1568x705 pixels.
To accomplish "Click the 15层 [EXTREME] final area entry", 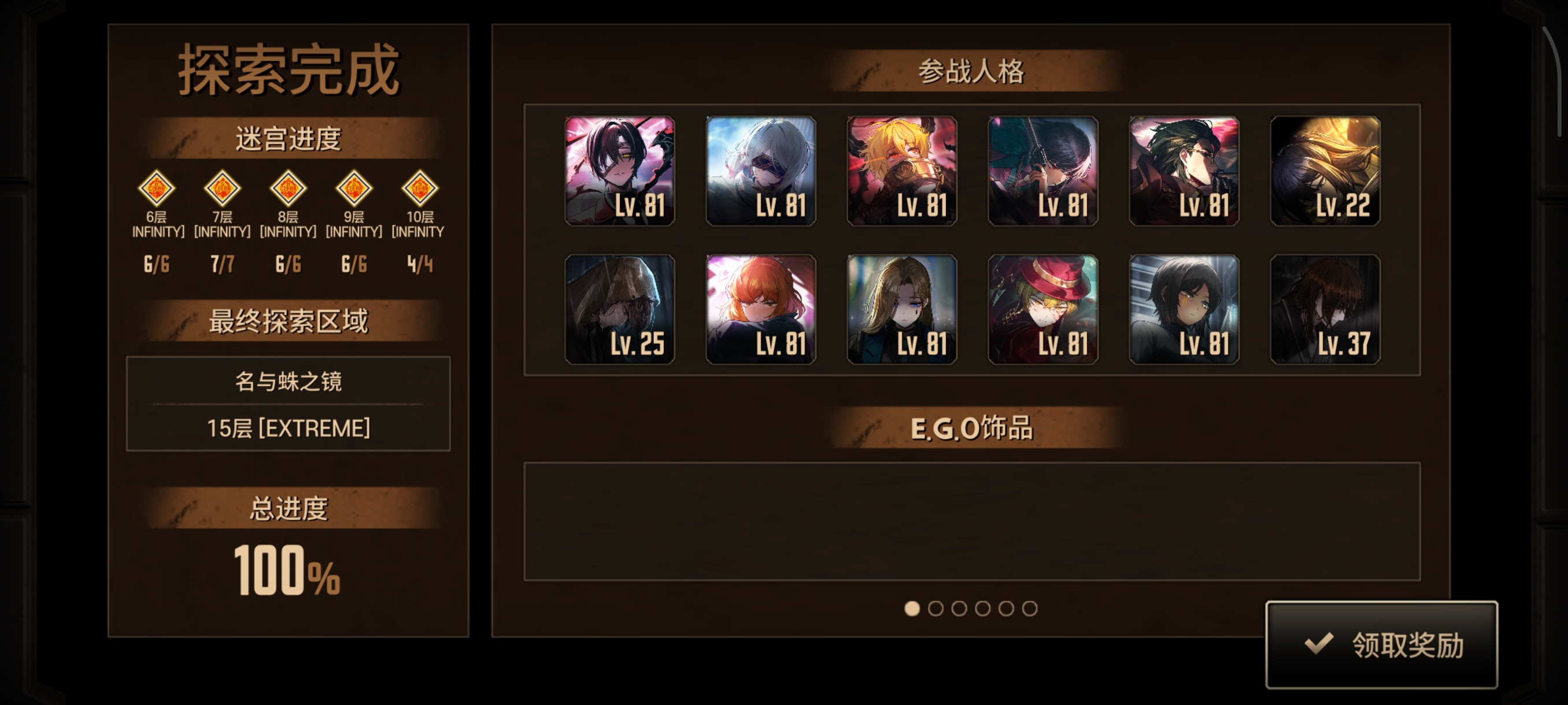I will (x=288, y=428).
